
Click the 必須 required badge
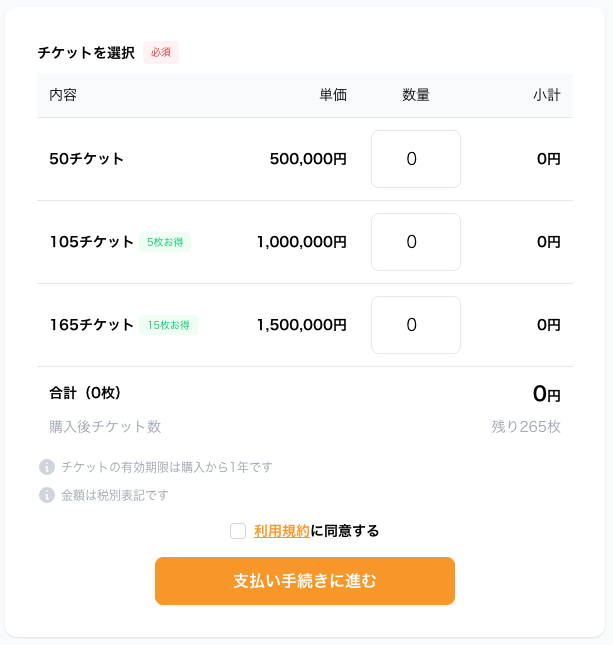pos(161,53)
